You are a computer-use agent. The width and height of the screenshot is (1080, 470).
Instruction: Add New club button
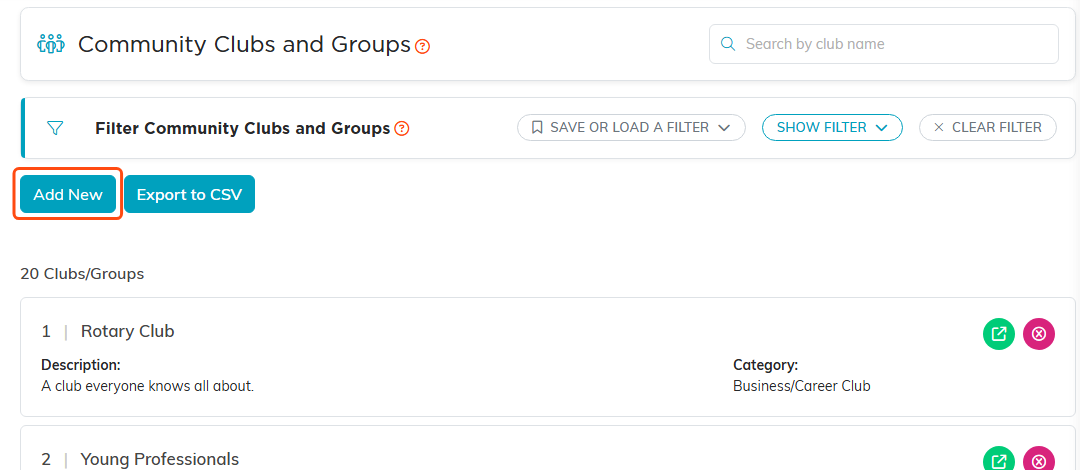coord(68,194)
